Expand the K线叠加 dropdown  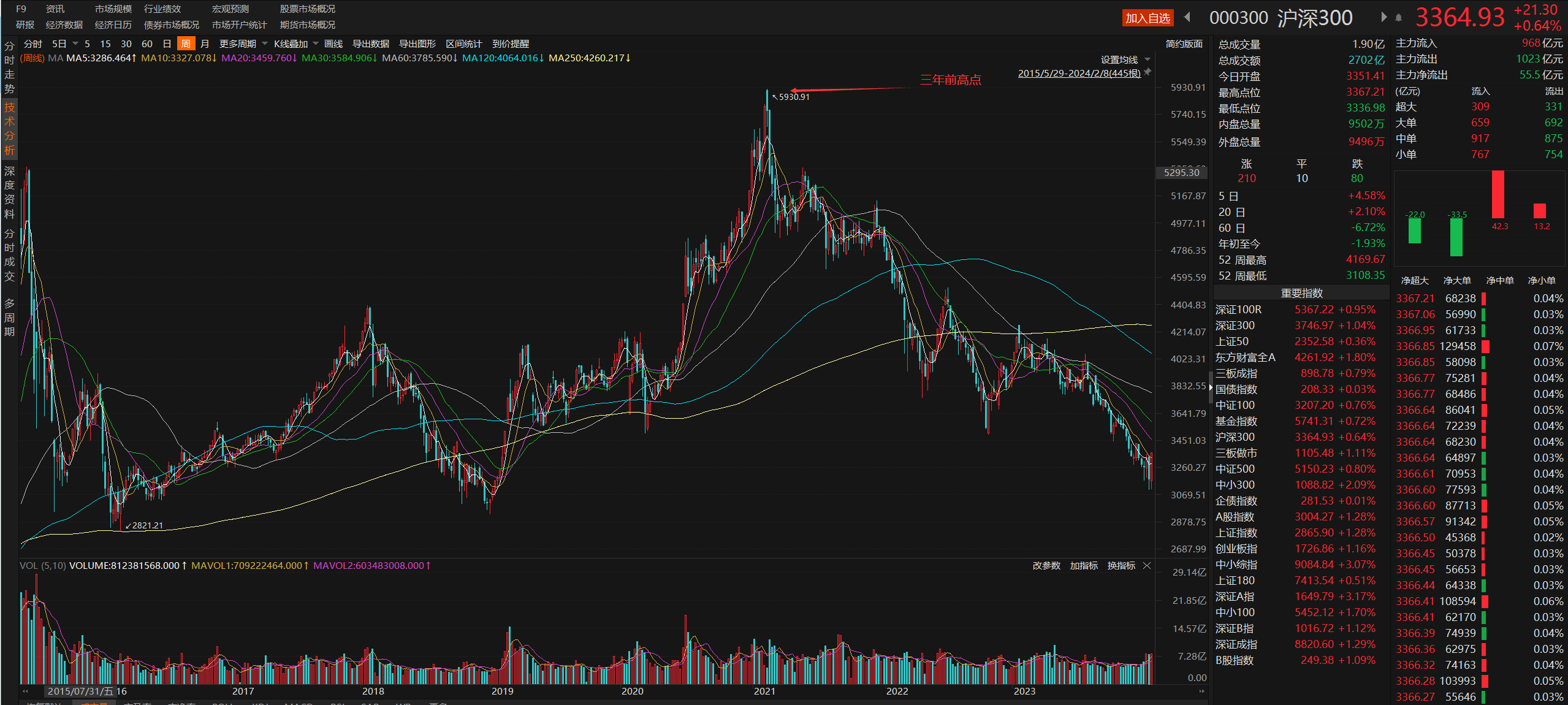coord(296,44)
